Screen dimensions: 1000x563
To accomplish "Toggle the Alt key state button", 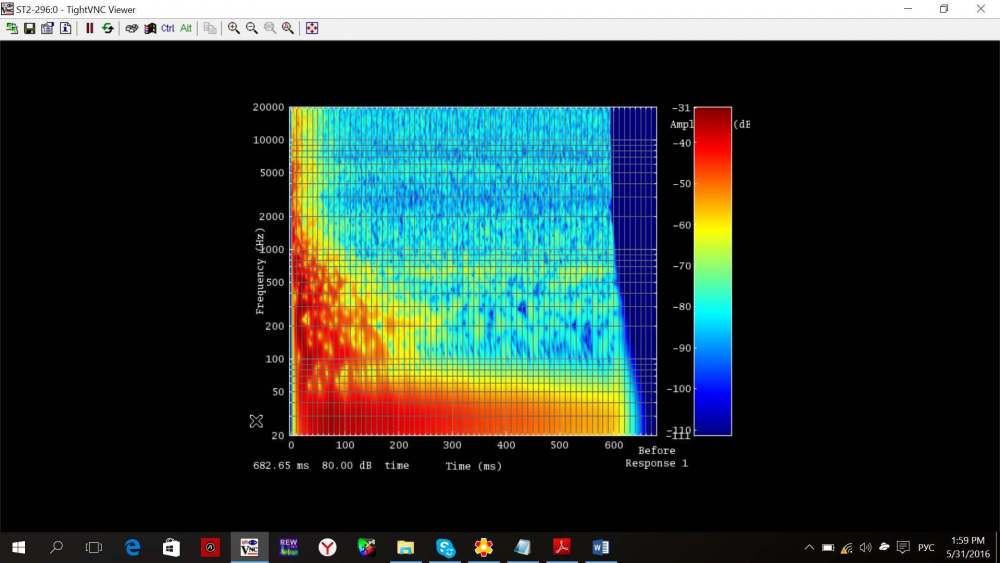I will (186, 28).
